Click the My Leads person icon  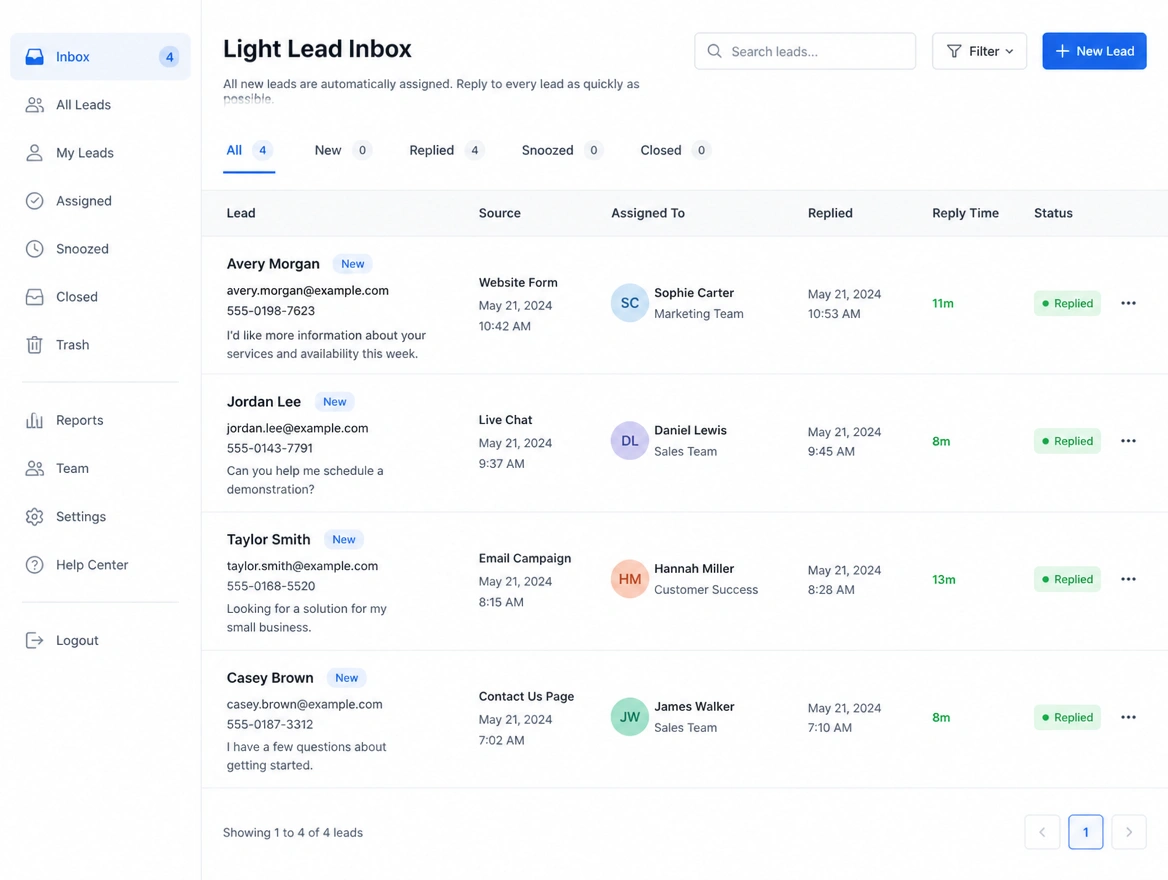click(x=34, y=153)
